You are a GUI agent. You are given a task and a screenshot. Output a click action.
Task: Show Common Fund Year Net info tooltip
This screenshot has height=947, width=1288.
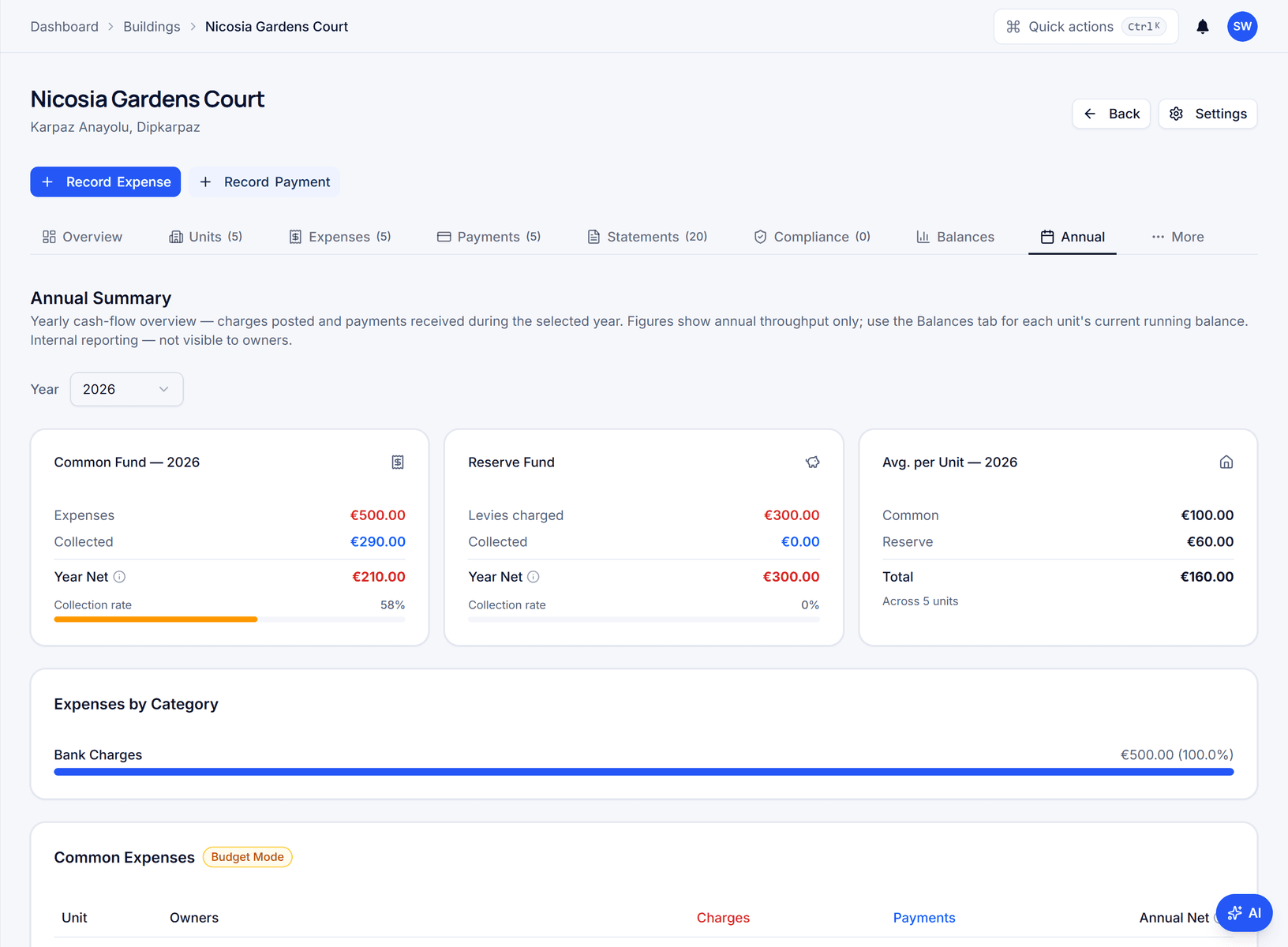click(x=119, y=577)
